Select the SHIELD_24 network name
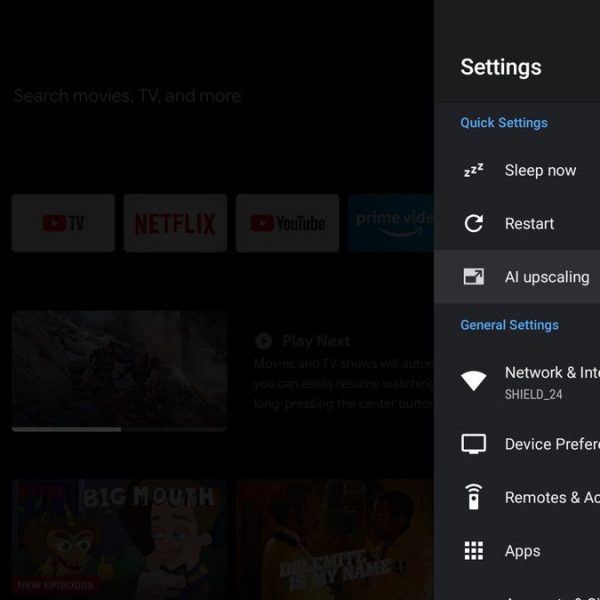The image size is (600, 600). click(x=533, y=395)
